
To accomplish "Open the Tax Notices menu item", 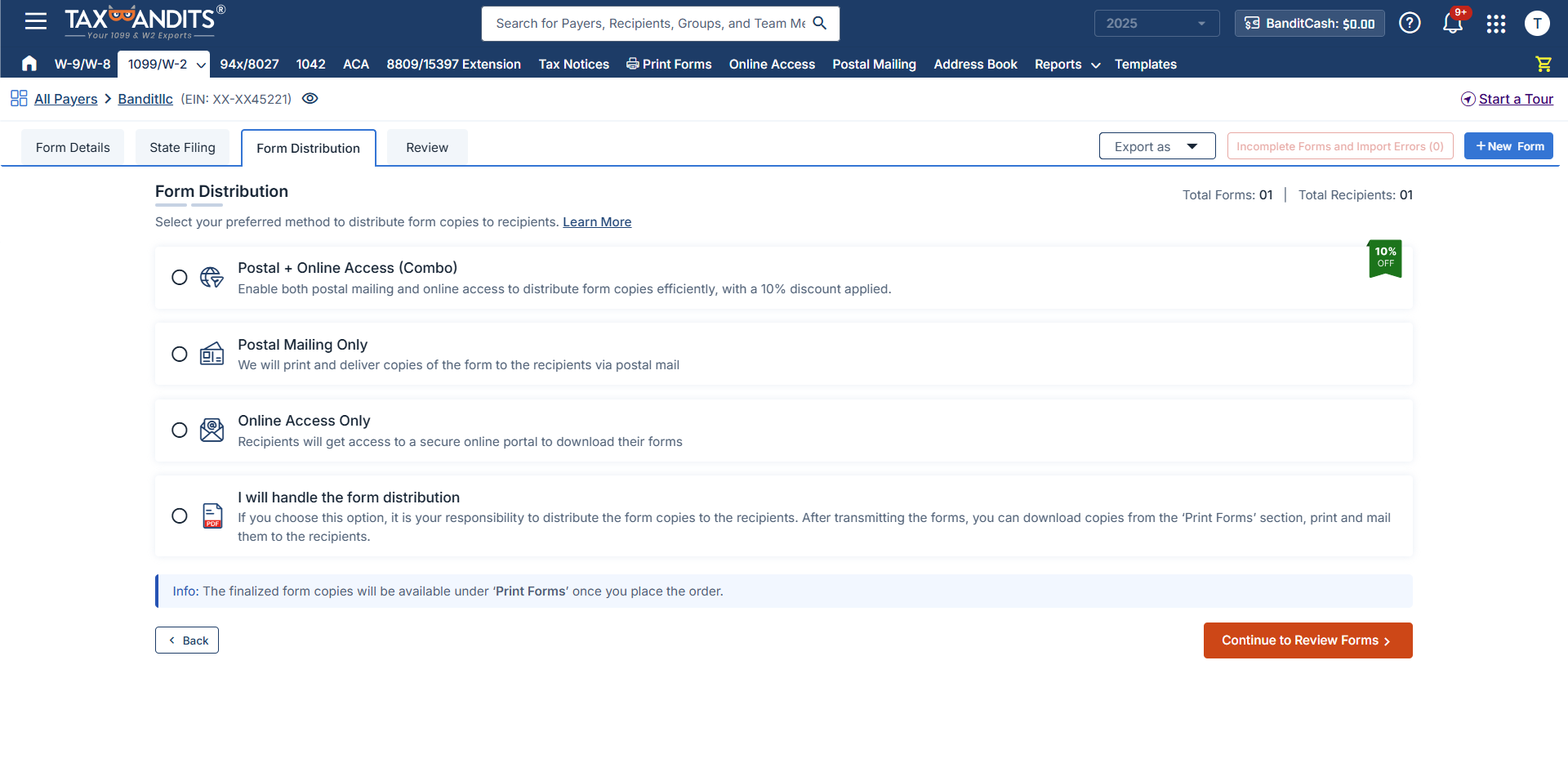I will (573, 64).
